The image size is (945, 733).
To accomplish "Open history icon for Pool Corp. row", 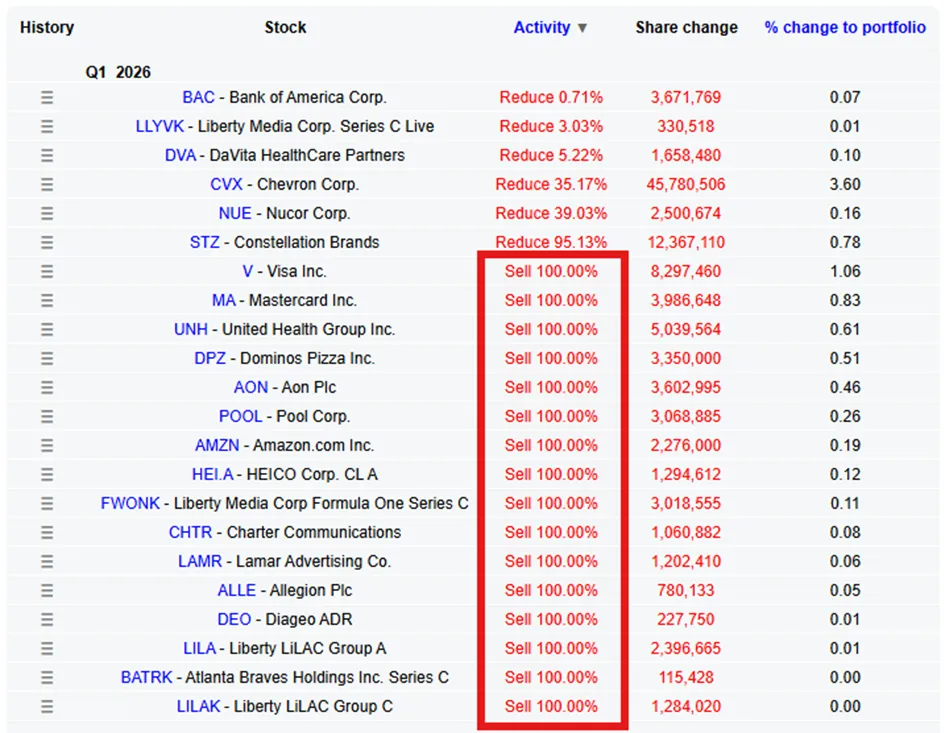I will tap(47, 417).
